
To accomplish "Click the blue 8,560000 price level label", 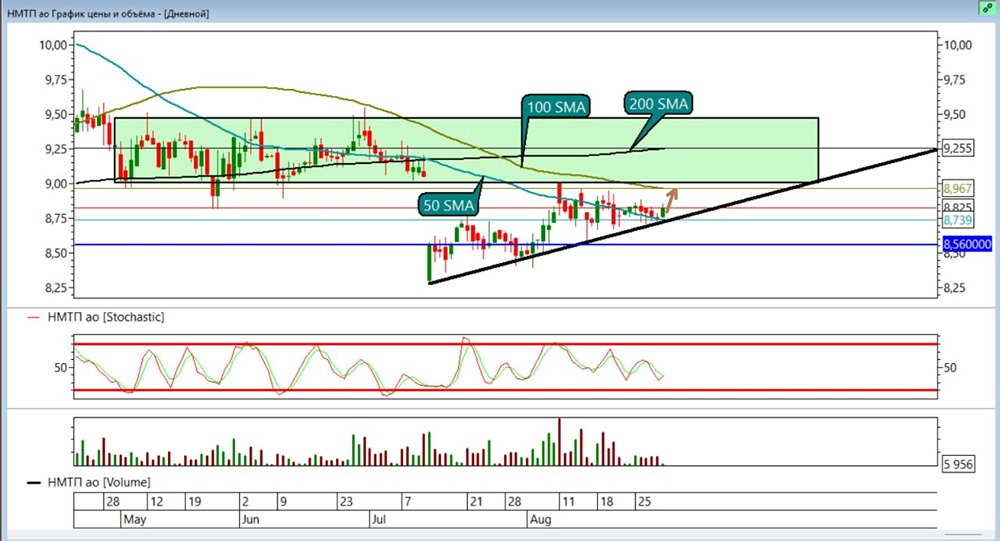I will [967, 244].
